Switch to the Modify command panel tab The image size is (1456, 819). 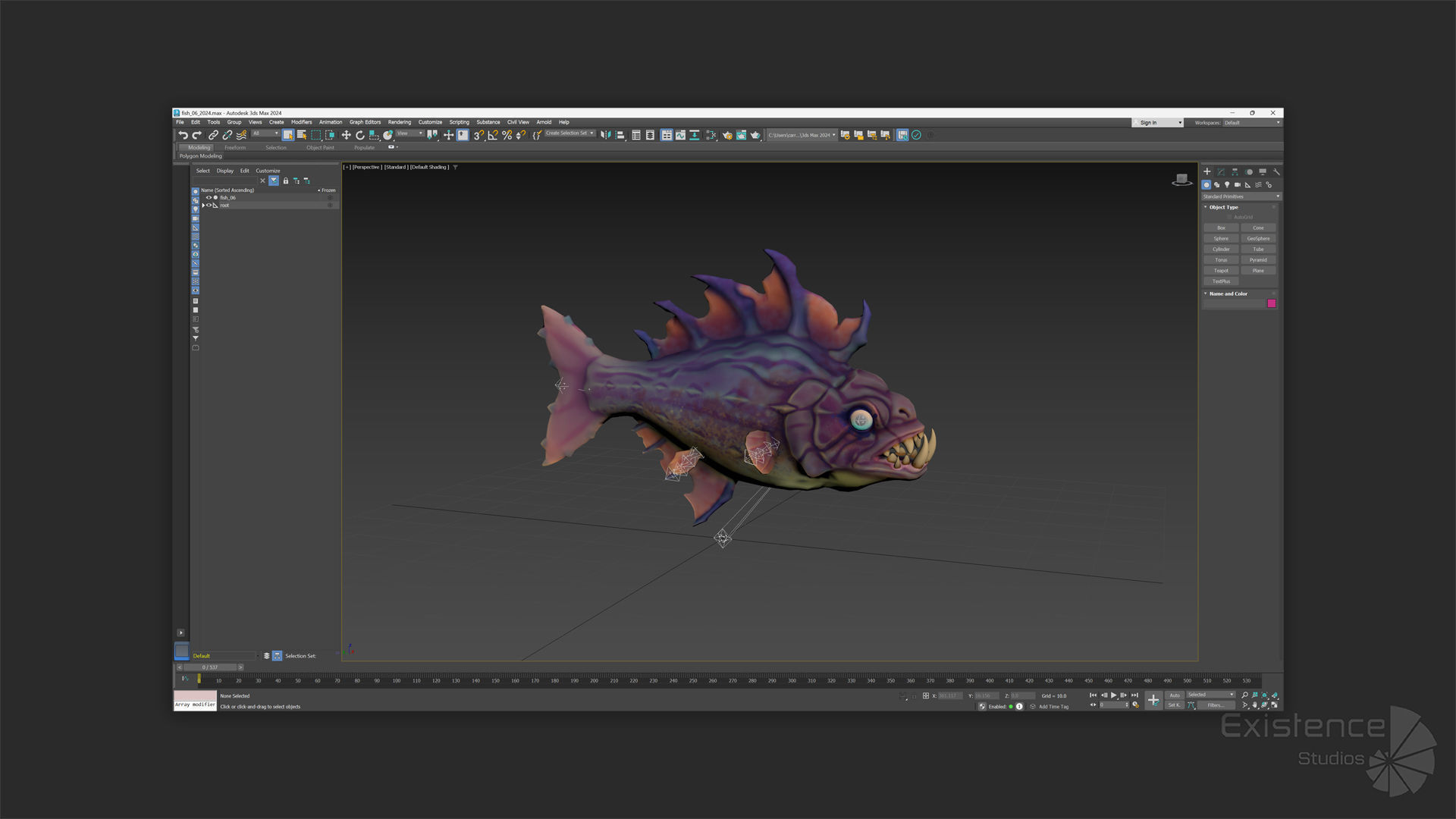(1221, 172)
